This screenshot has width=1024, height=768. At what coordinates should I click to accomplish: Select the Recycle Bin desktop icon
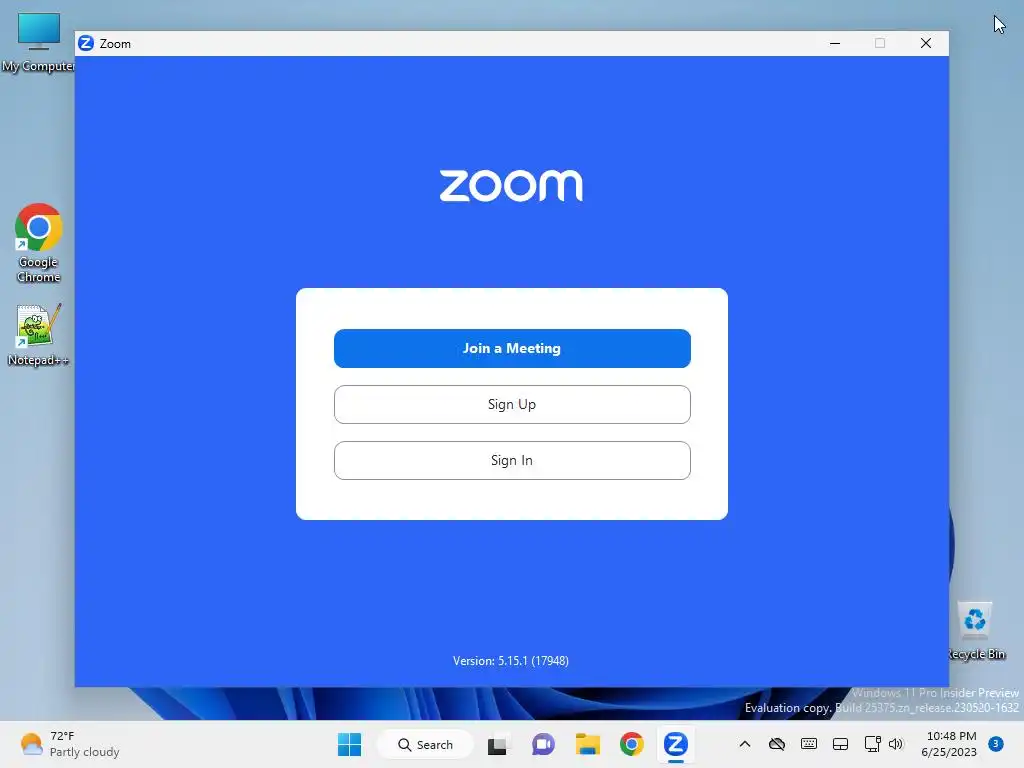(976, 631)
